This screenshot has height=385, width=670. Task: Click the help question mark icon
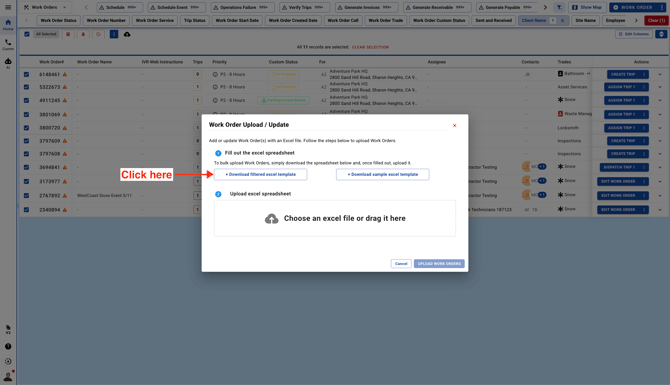(8, 347)
